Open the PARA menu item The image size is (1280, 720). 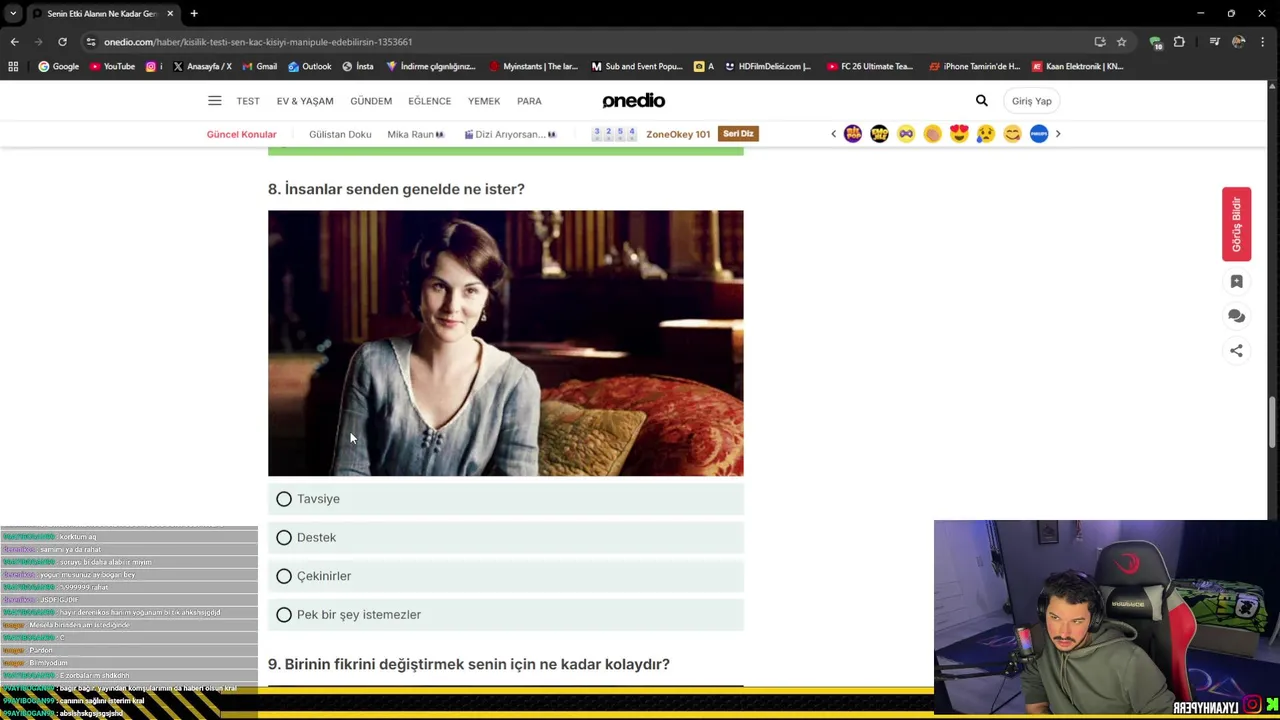(529, 101)
